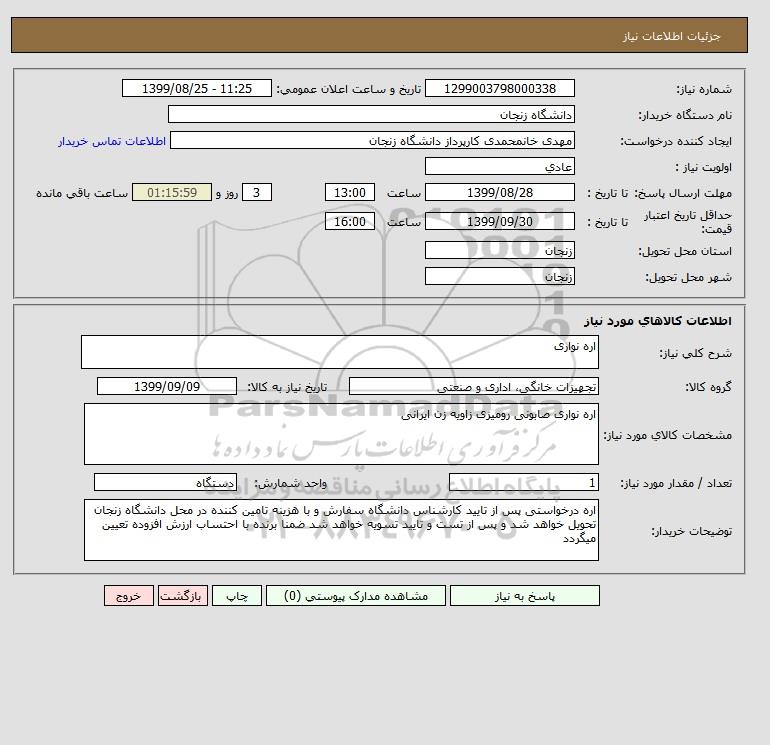Click page header جزئیات اطلاعات نیاز
This screenshot has height=745, width=770.
[x=671, y=36]
